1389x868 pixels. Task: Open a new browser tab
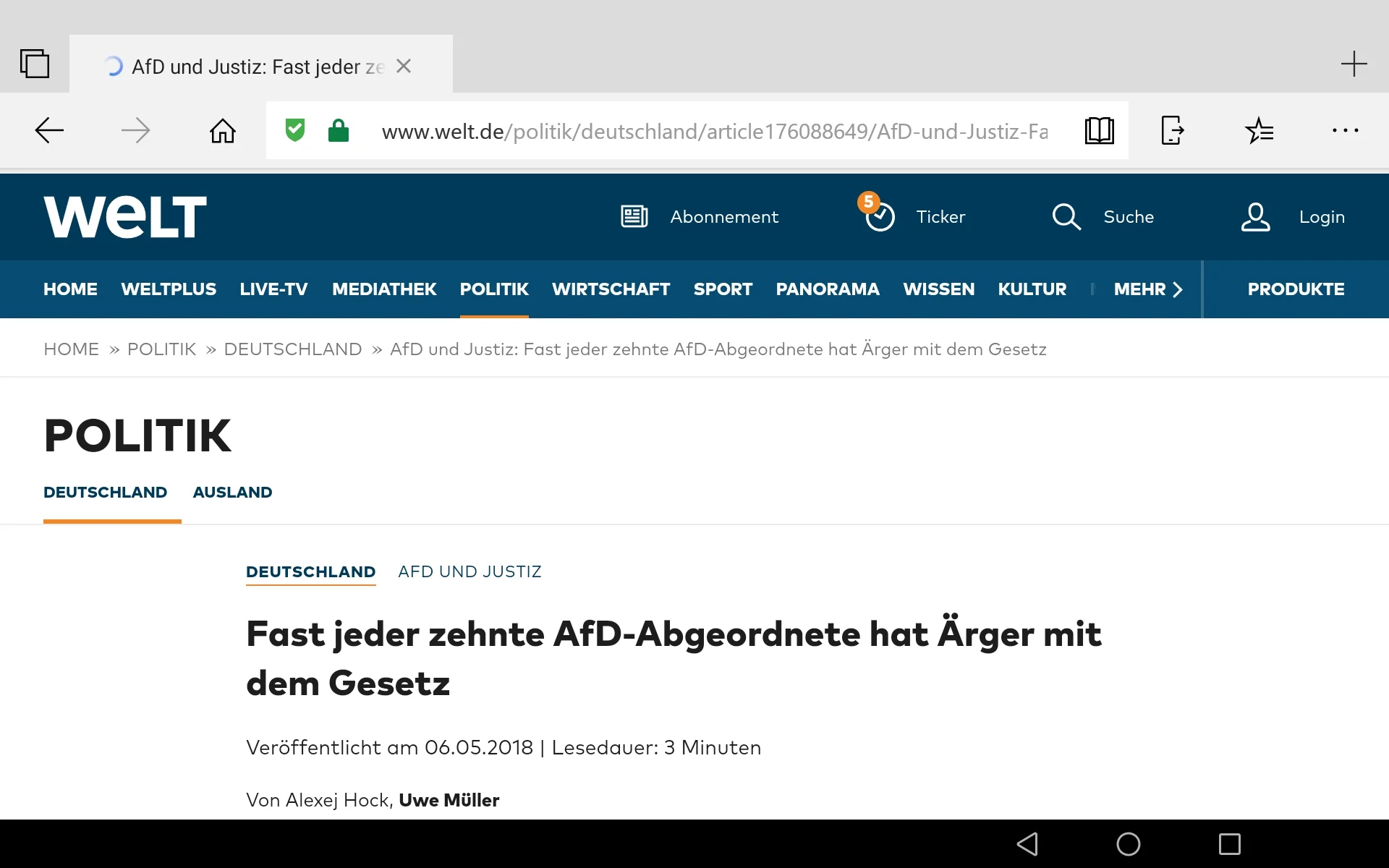tap(1353, 64)
